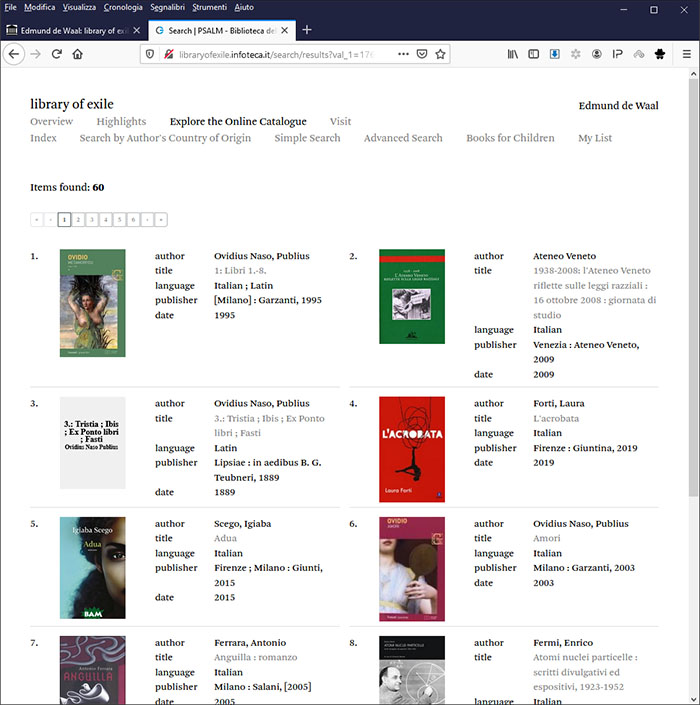
Task: Open page actions three-dot menu
Action: pyautogui.click(x=403, y=54)
